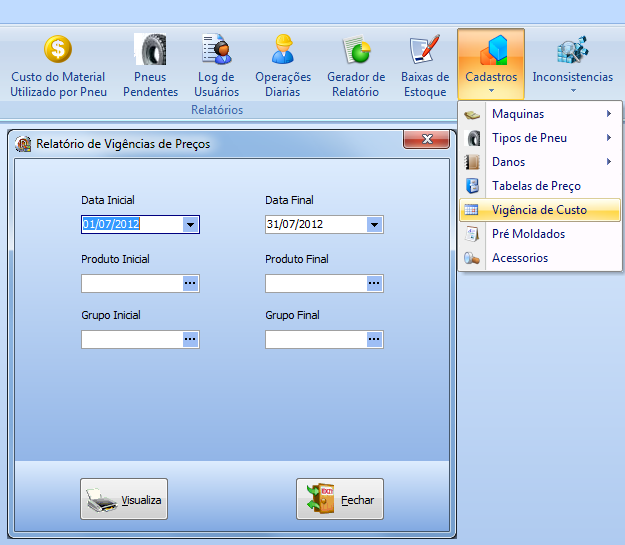Open Custo do Material Utilizado por Pneu report
This screenshot has height=545, width=625.
57,66
